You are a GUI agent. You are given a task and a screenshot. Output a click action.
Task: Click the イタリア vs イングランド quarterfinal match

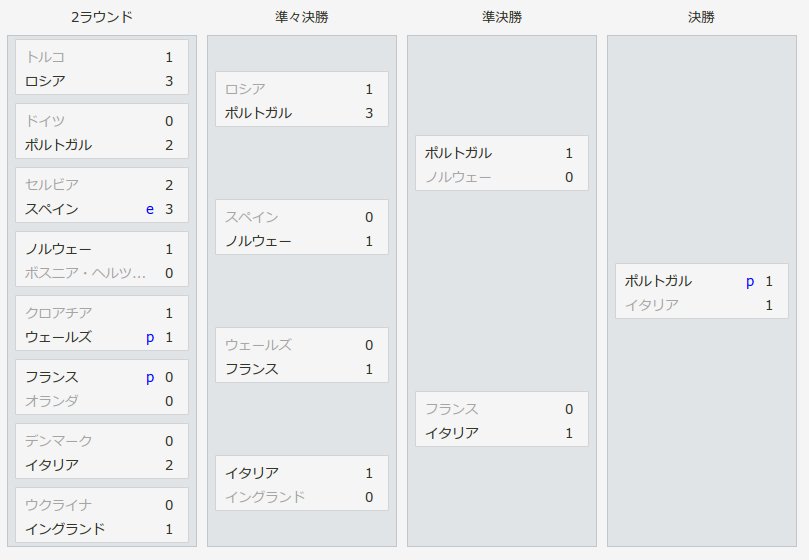tap(302, 483)
